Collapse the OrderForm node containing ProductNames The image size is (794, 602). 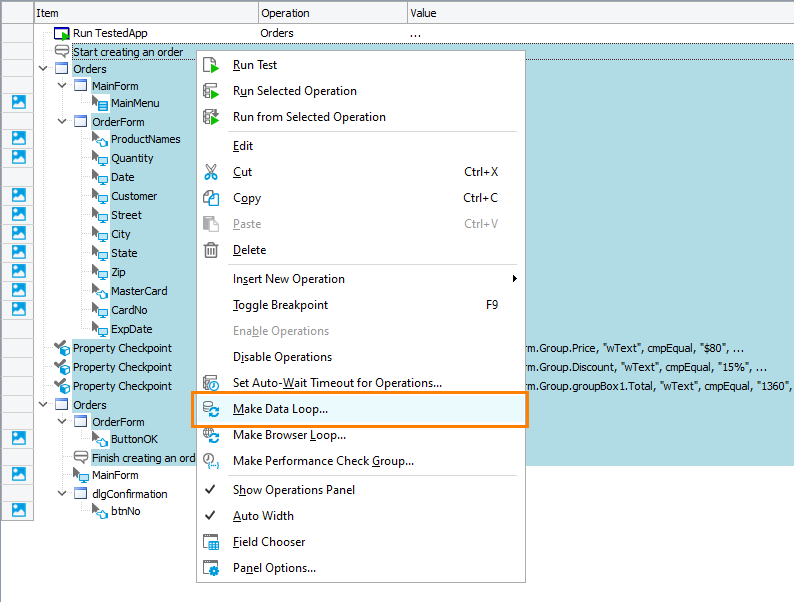[61, 122]
